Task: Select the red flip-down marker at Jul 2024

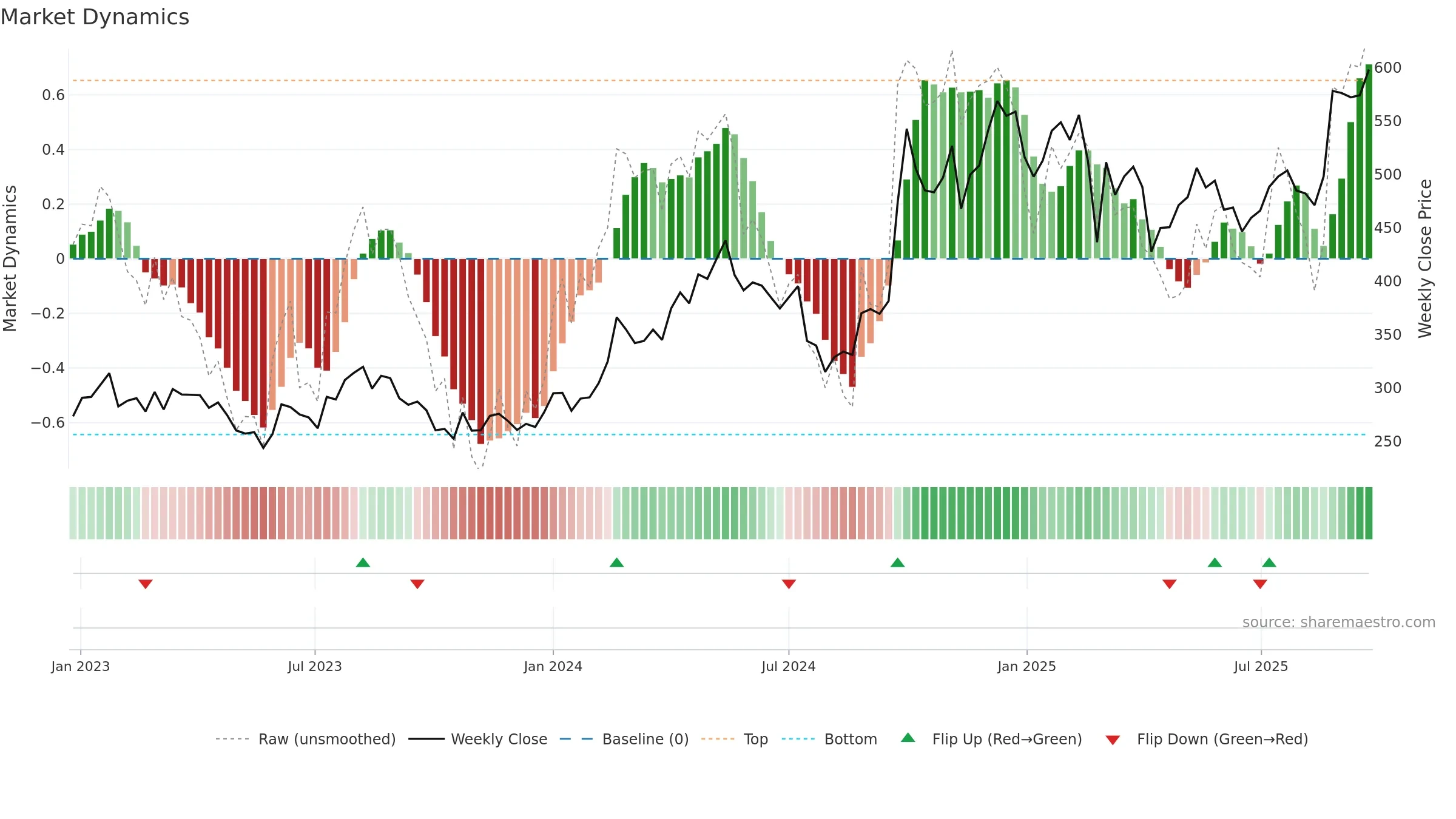Action: pos(789,584)
